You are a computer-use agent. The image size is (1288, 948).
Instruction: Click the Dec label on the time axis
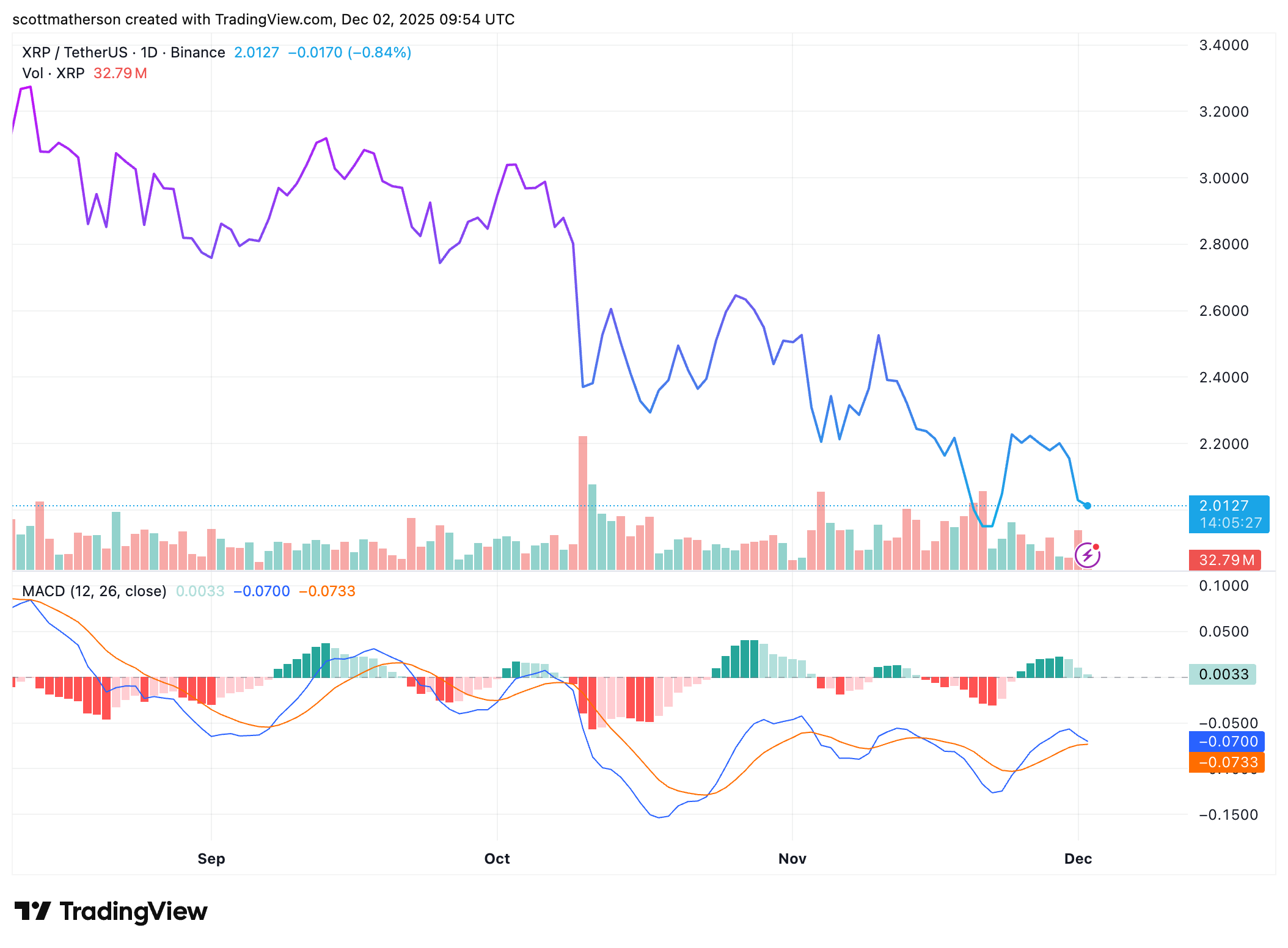click(x=1078, y=859)
